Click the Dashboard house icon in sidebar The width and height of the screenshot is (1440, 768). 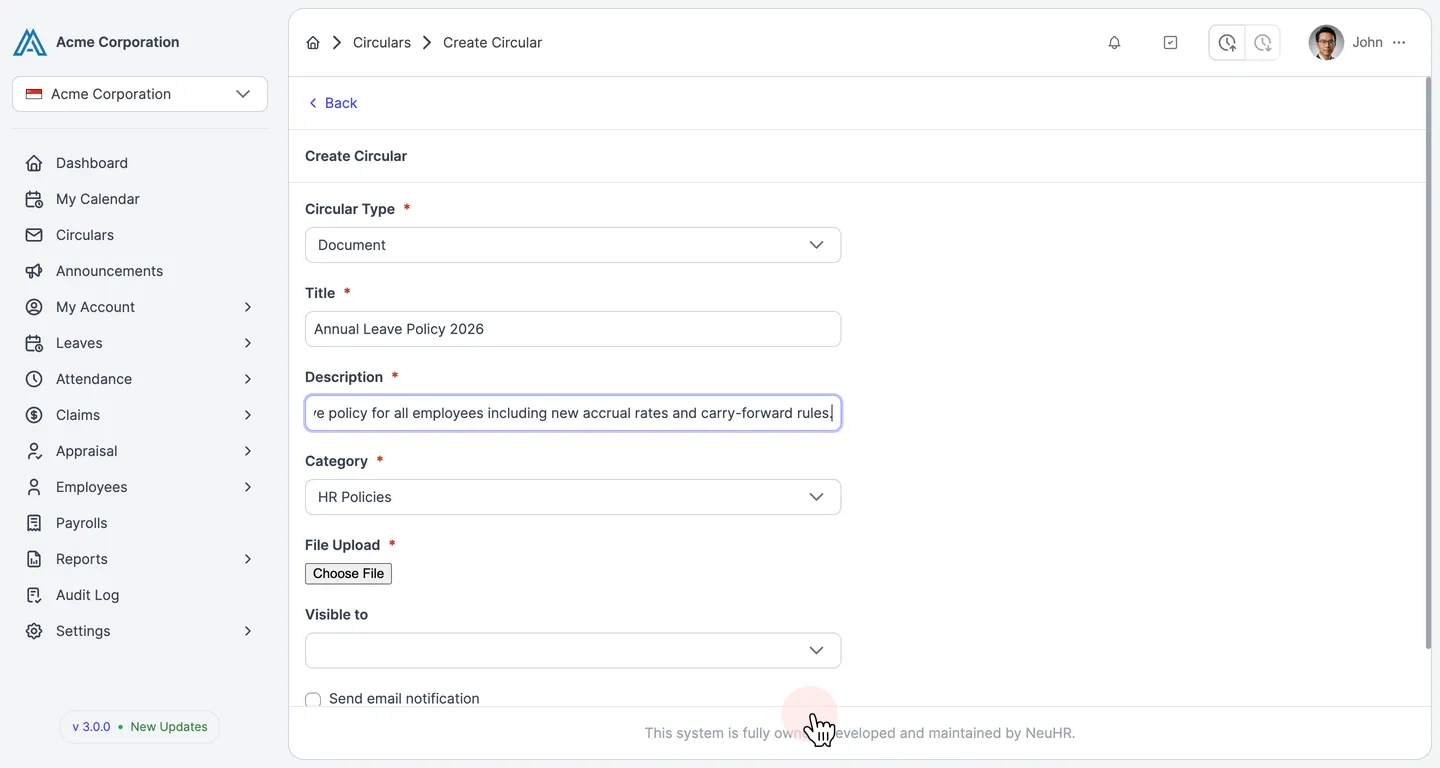point(34,163)
